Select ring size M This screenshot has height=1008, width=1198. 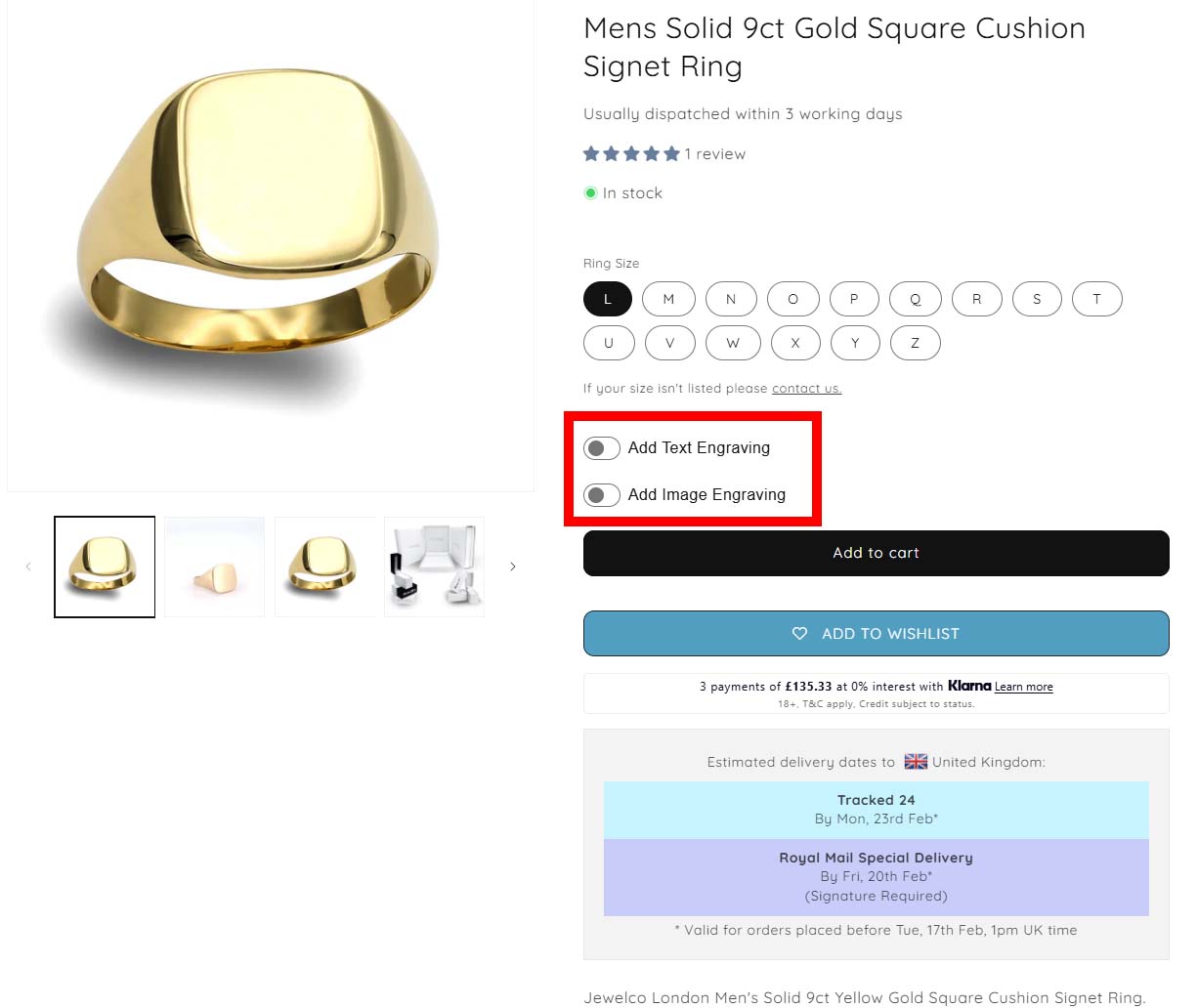click(x=668, y=299)
